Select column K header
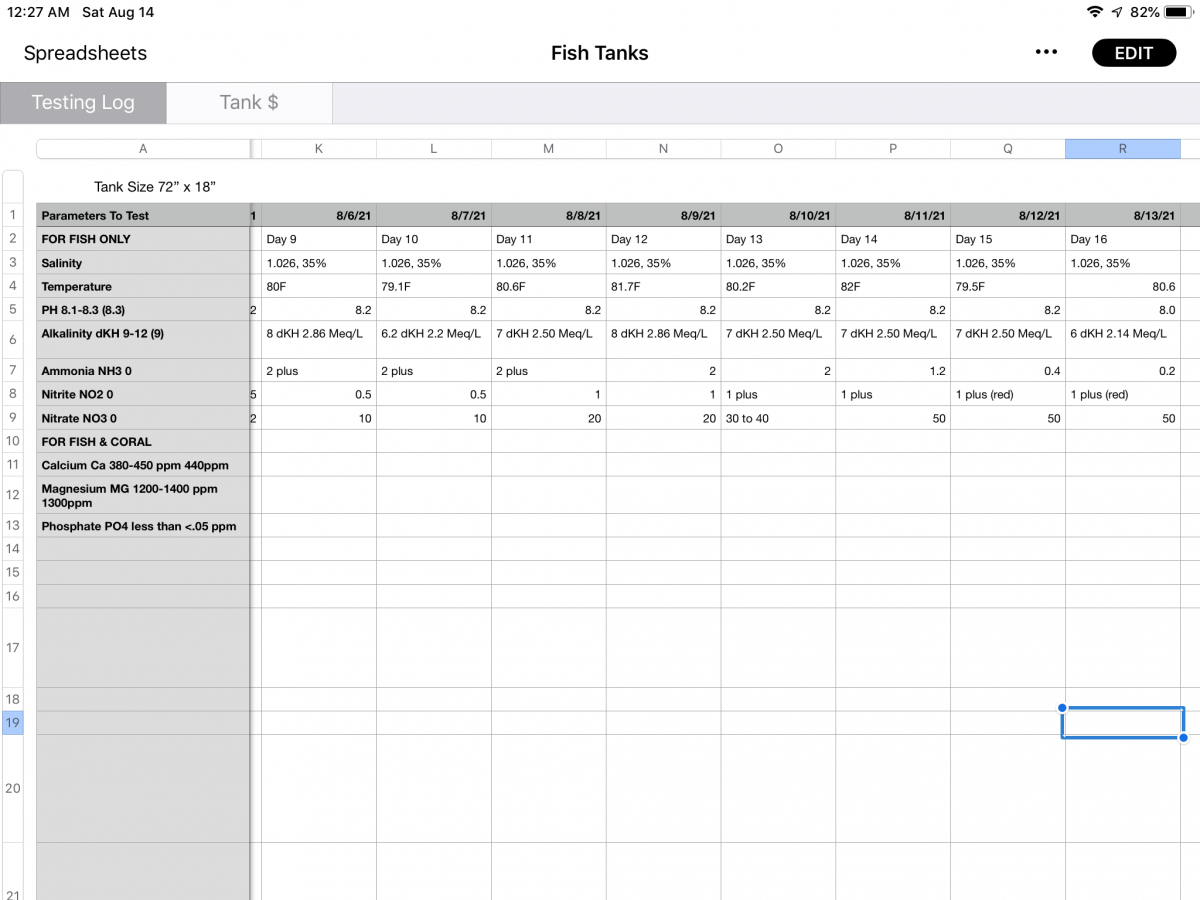 pos(319,149)
